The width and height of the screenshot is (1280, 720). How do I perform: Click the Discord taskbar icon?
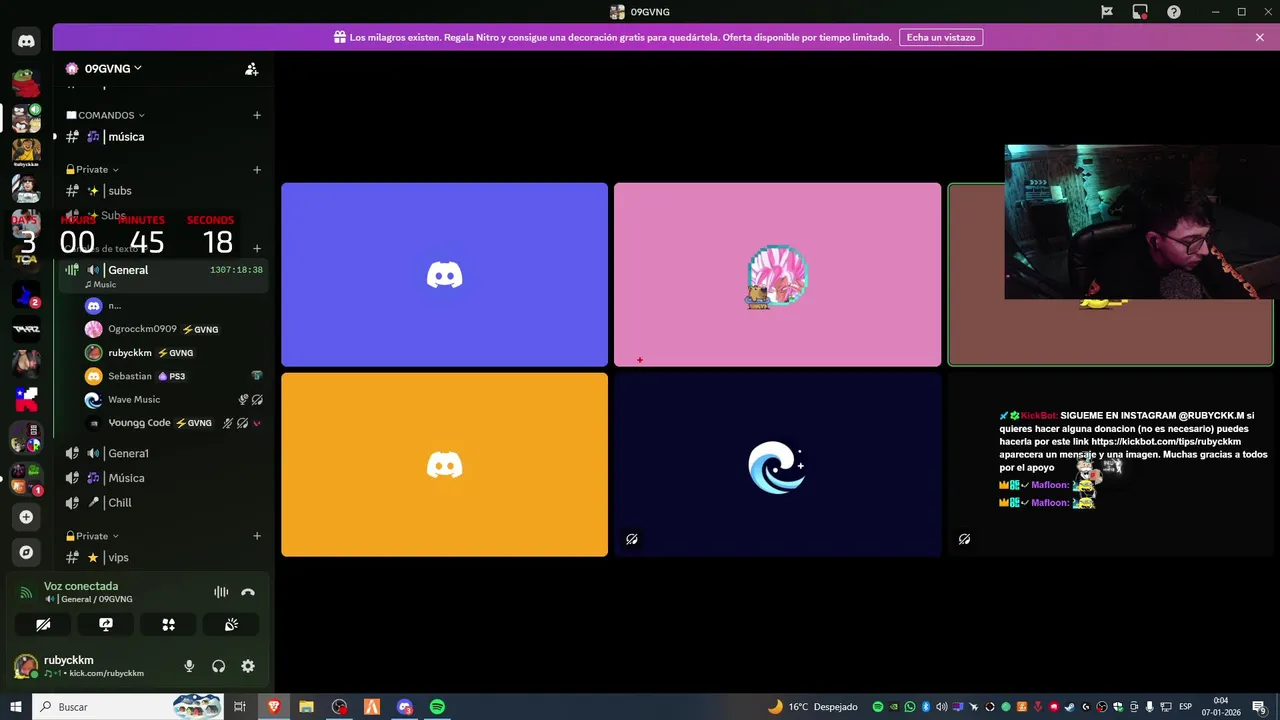pos(405,707)
